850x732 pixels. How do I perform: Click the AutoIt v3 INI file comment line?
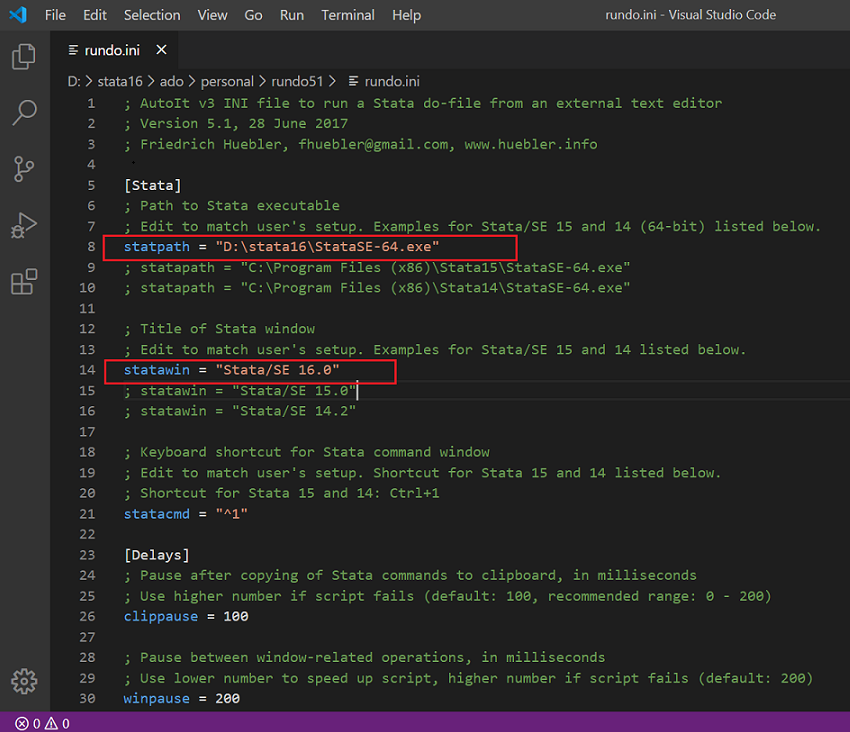click(423, 103)
